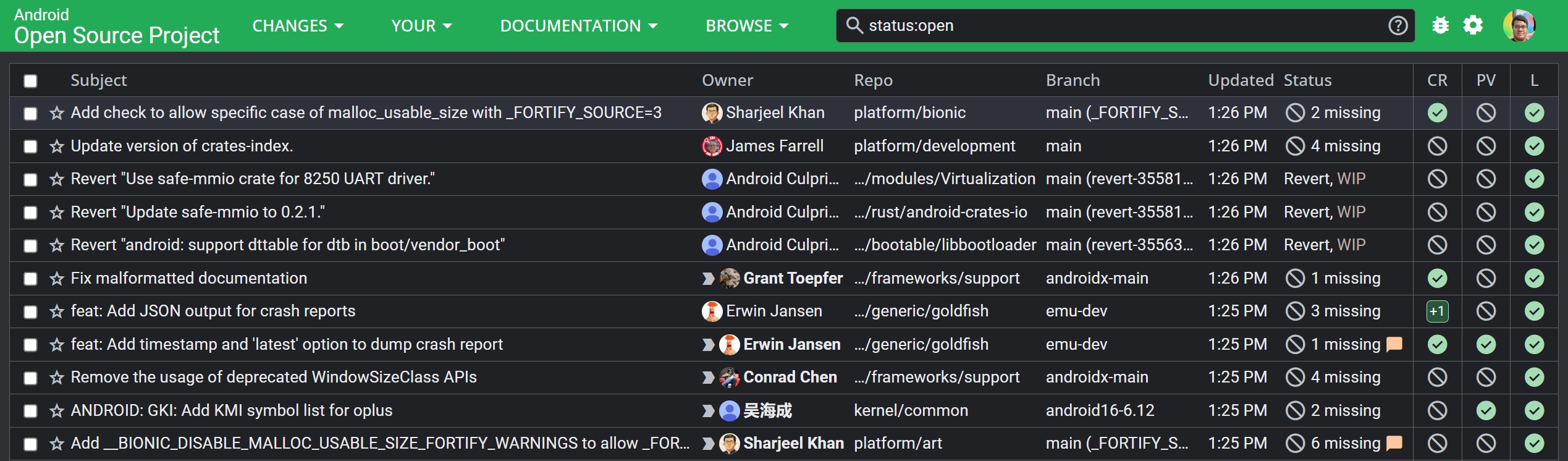Open the DOCUMENTATION dropdown menu

pyautogui.click(x=578, y=26)
